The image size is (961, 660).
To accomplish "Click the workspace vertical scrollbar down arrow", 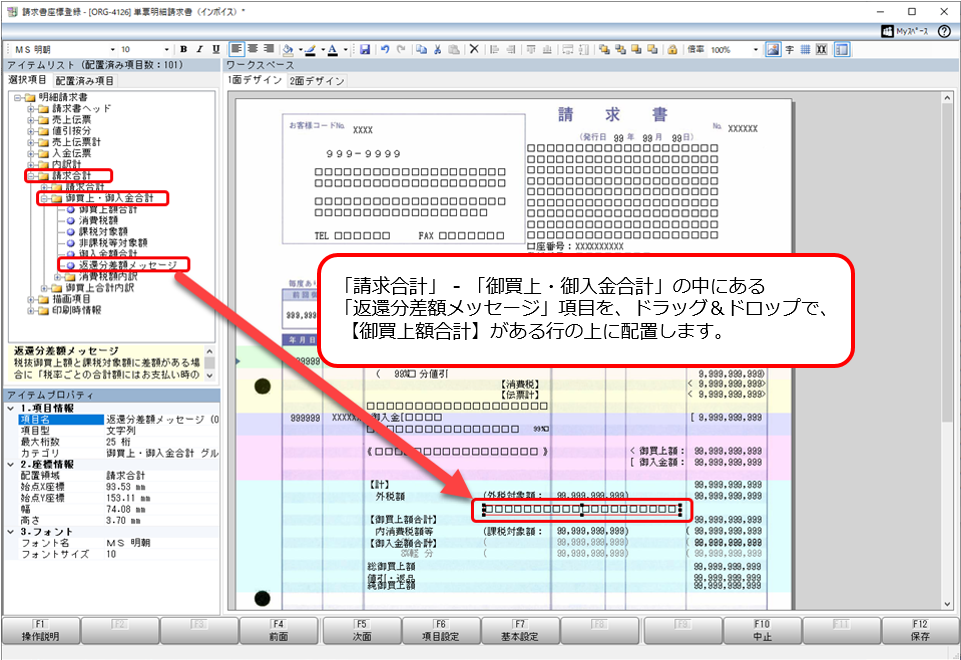I will [x=947, y=604].
